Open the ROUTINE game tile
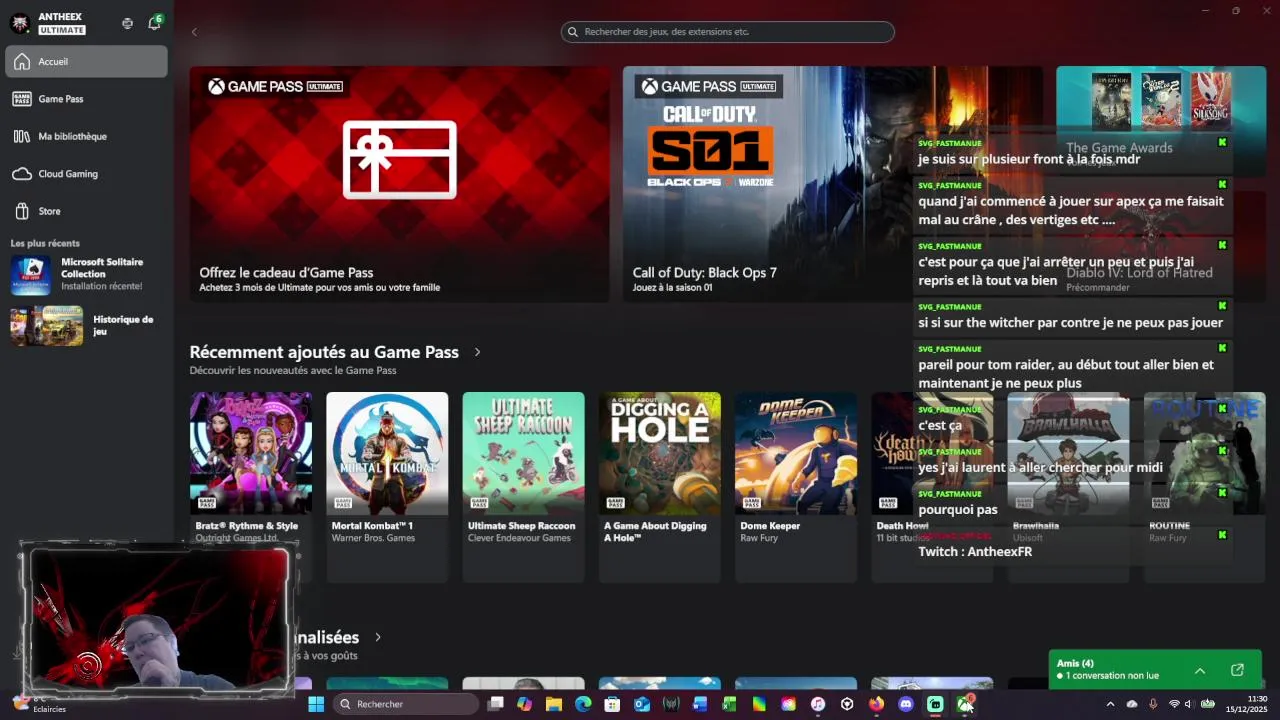Viewport: 1280px width, 720px height. [x=1204, y=486]
